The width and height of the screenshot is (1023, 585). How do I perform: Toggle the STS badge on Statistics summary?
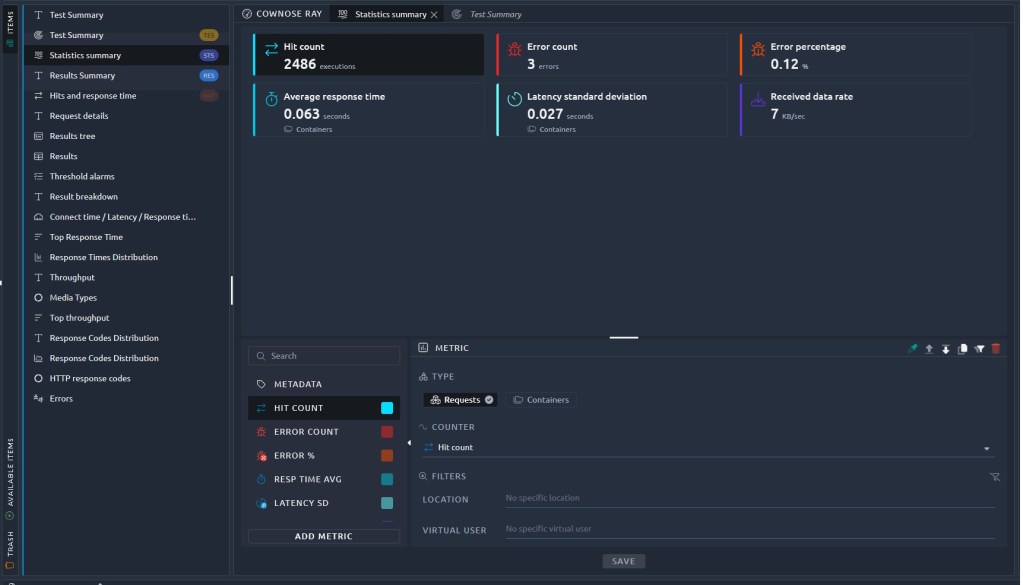[x=208, y=55]
